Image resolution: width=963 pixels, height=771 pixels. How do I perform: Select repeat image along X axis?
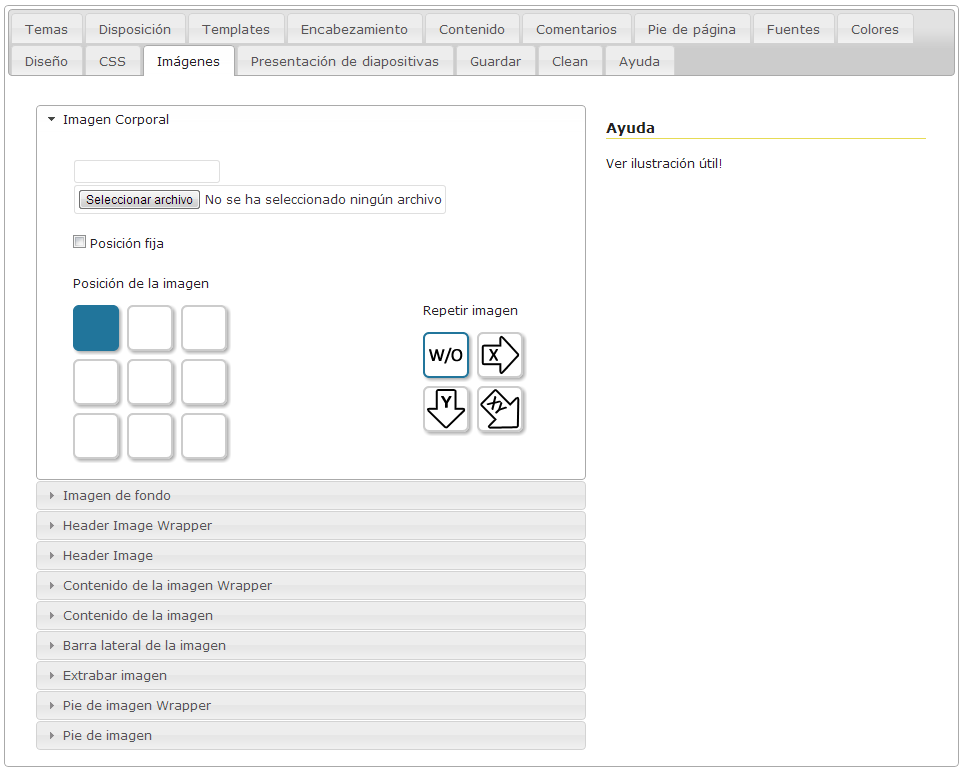tap(500, 355)
